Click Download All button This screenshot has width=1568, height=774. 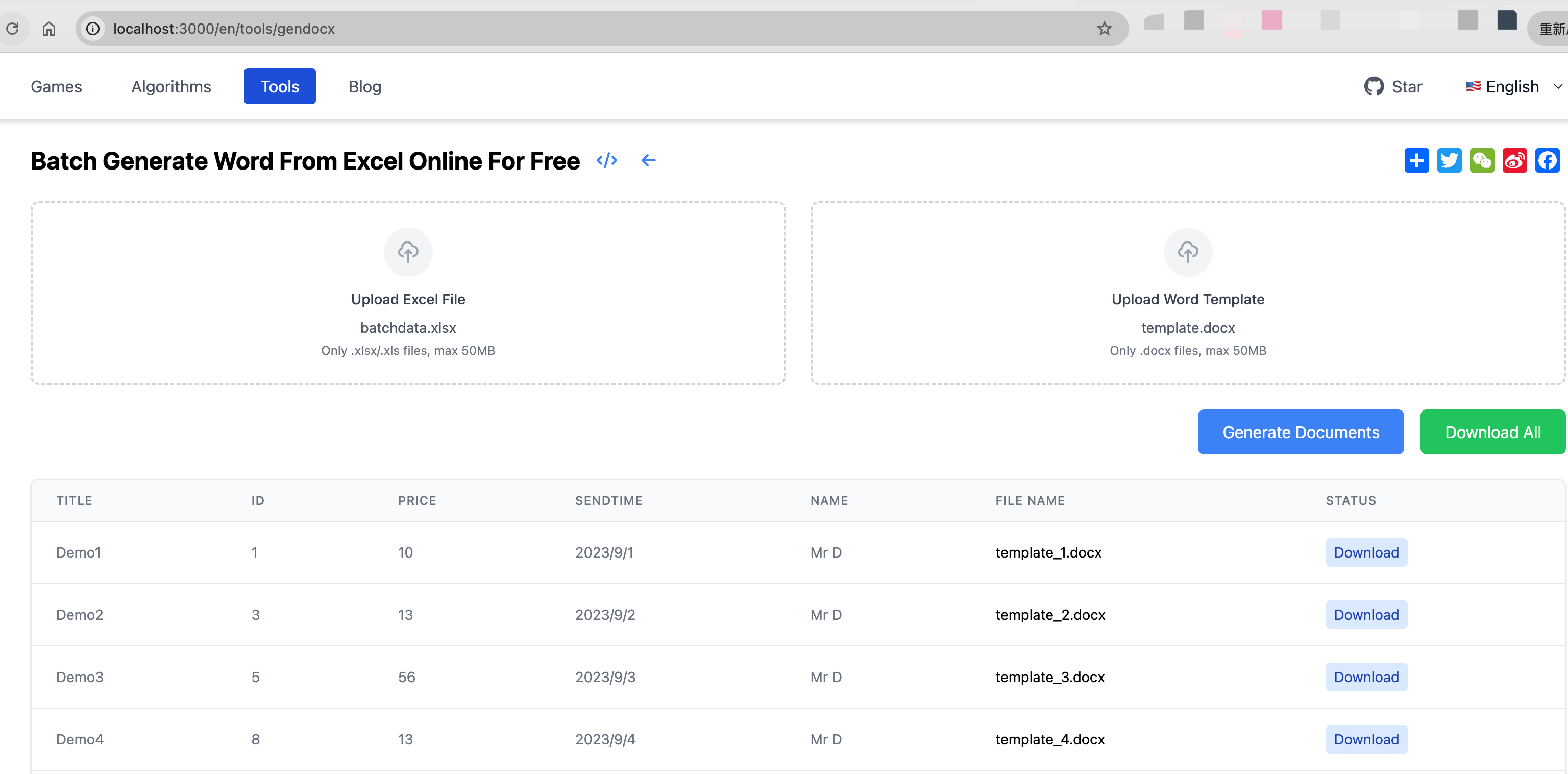1491,431
